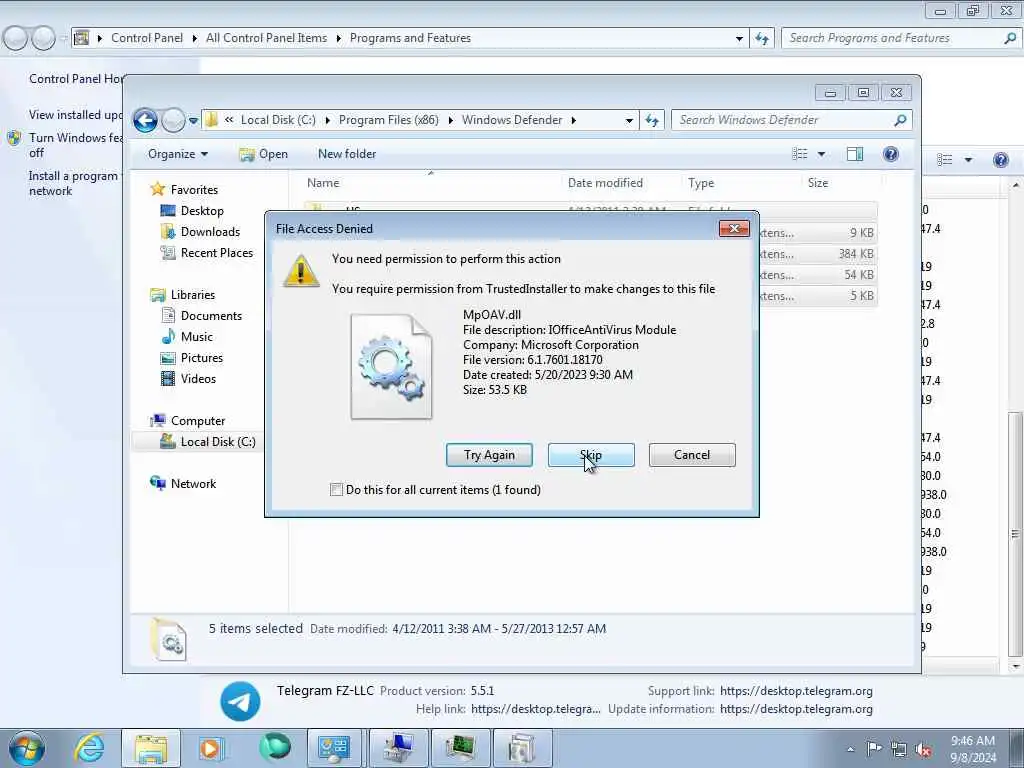
Task: Select Favorites in the navigation pane
Action: tap(194, 189)
